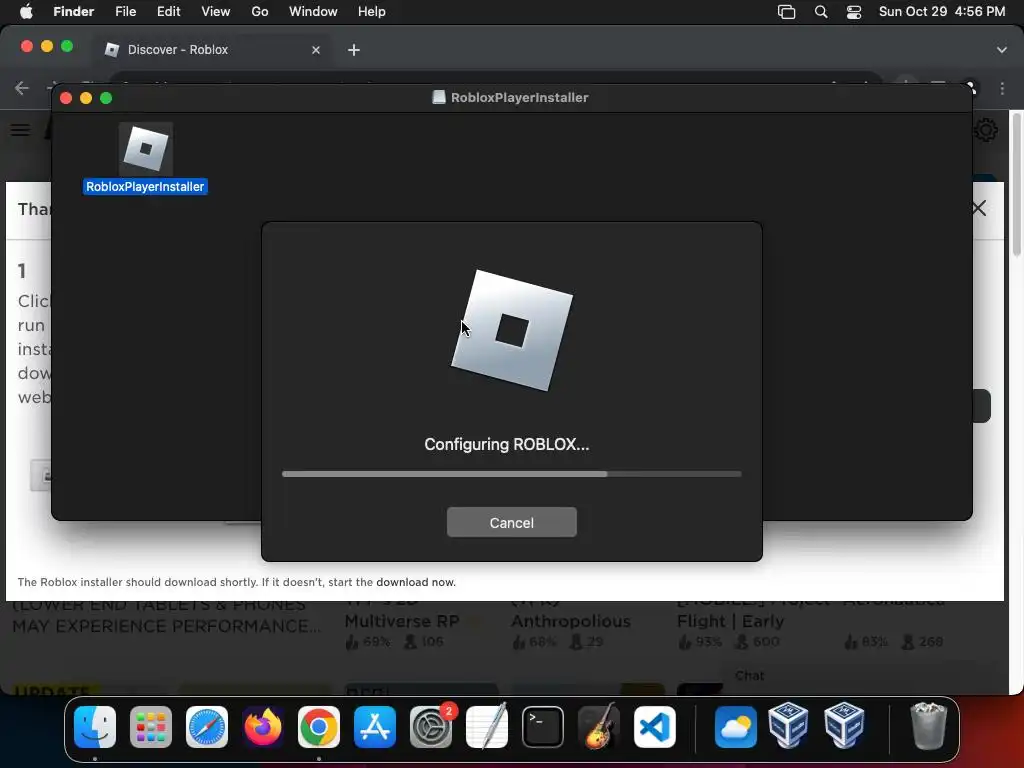Open Spotlight search in menu bar

tap(821, 12)
